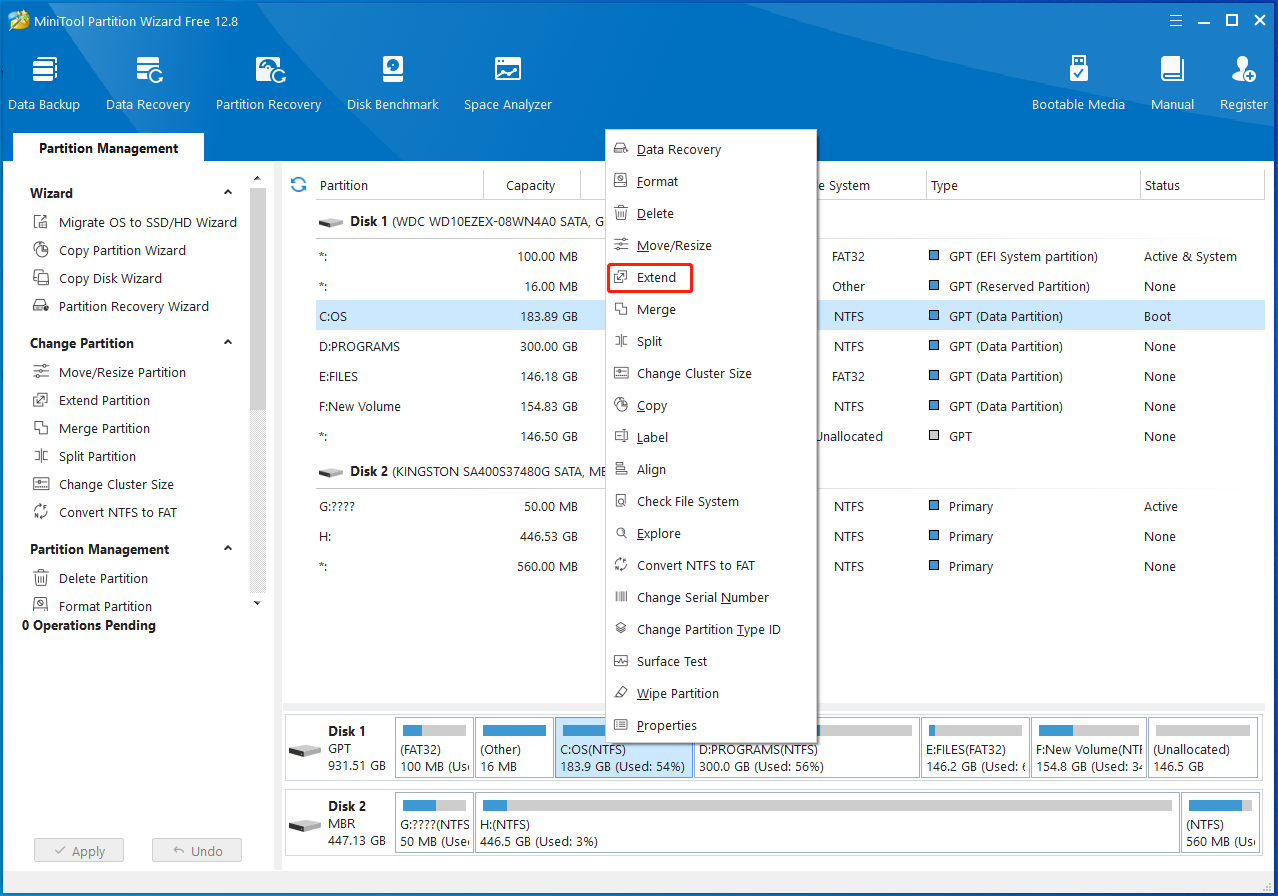The height and width of the screenshot is (896, 1278).
Task: Select the H: partition row
Action: pos(790,536)
